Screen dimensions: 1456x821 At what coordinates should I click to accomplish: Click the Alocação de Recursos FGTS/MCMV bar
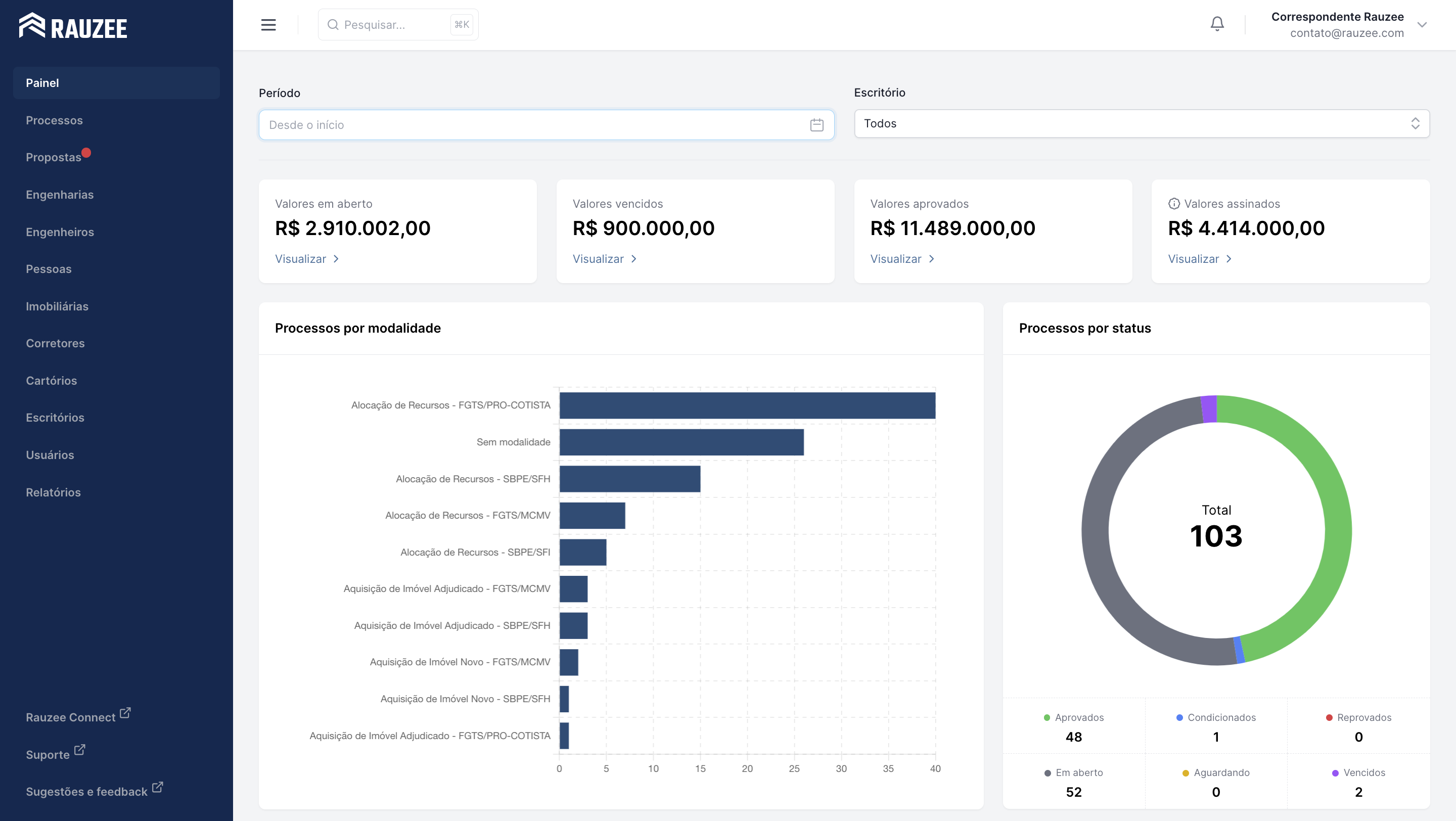pyautogui.click(x=593, y=516)
